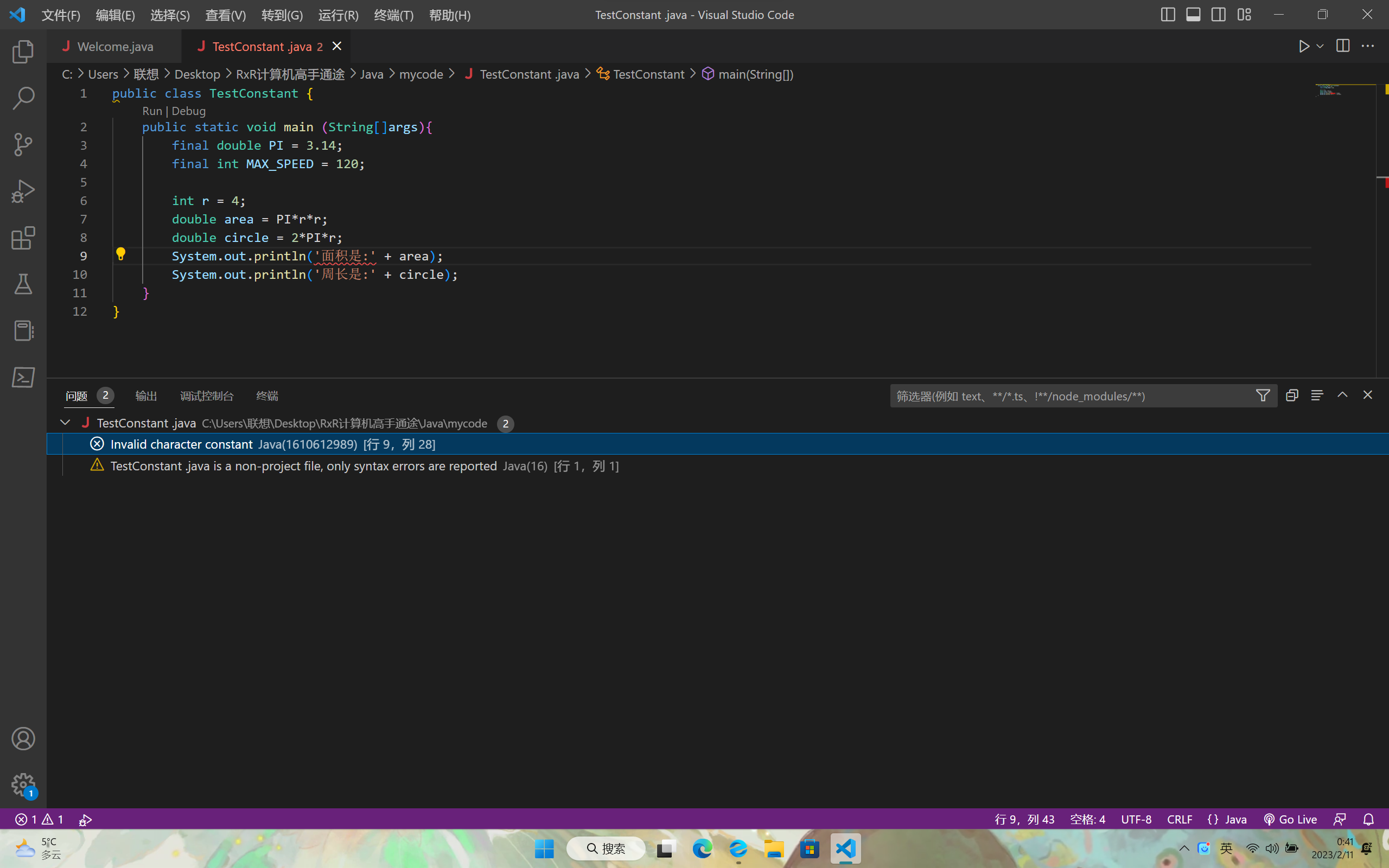Open Microsoft Store from taskbar
This screenshot has width=1389, height=868.
(810, 848)
